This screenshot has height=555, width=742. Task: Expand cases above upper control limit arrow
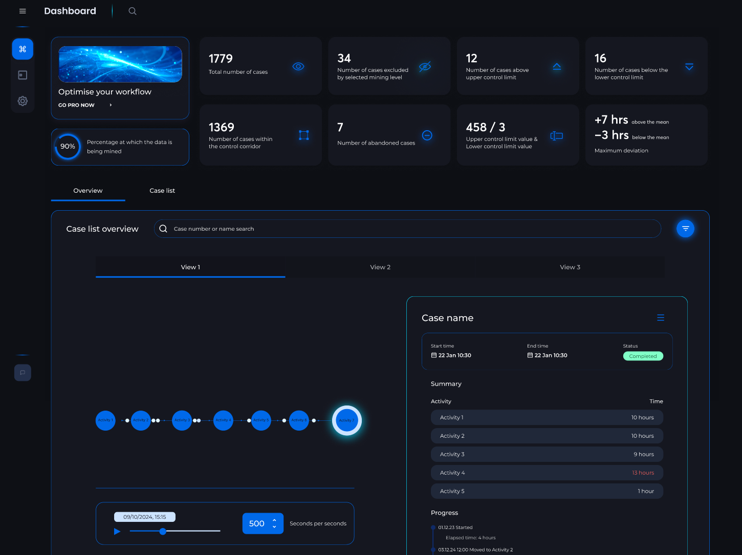(x=557, y=67)
